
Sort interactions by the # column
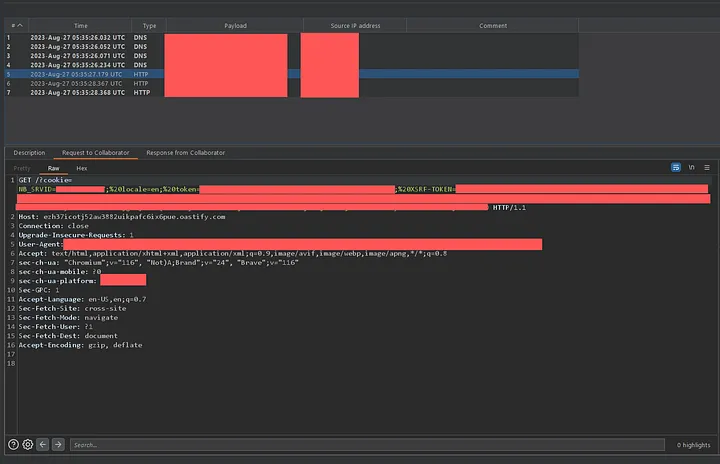click(x=17, y=26)
